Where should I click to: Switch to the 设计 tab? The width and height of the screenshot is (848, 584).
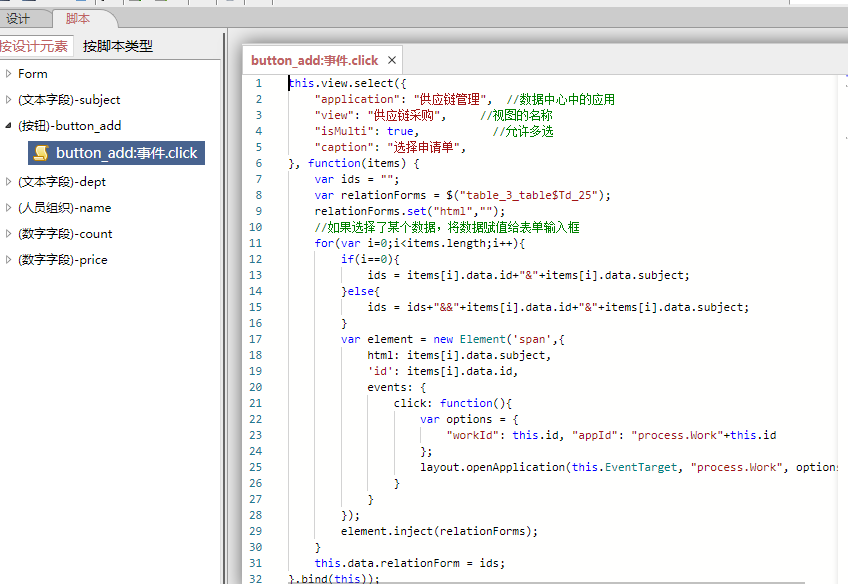pos(18,19)
